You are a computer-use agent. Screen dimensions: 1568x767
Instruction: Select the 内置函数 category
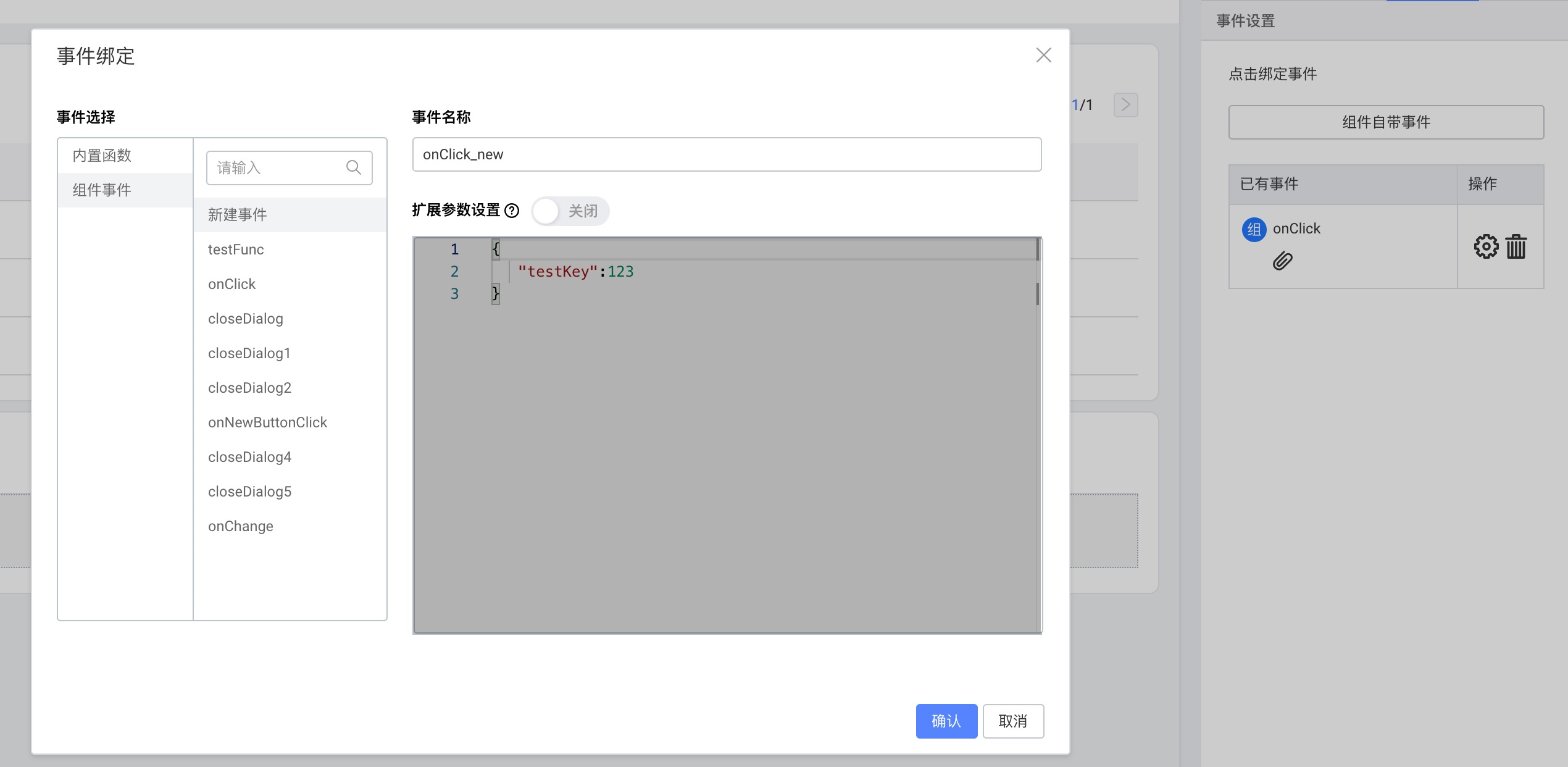click(102, 156)
